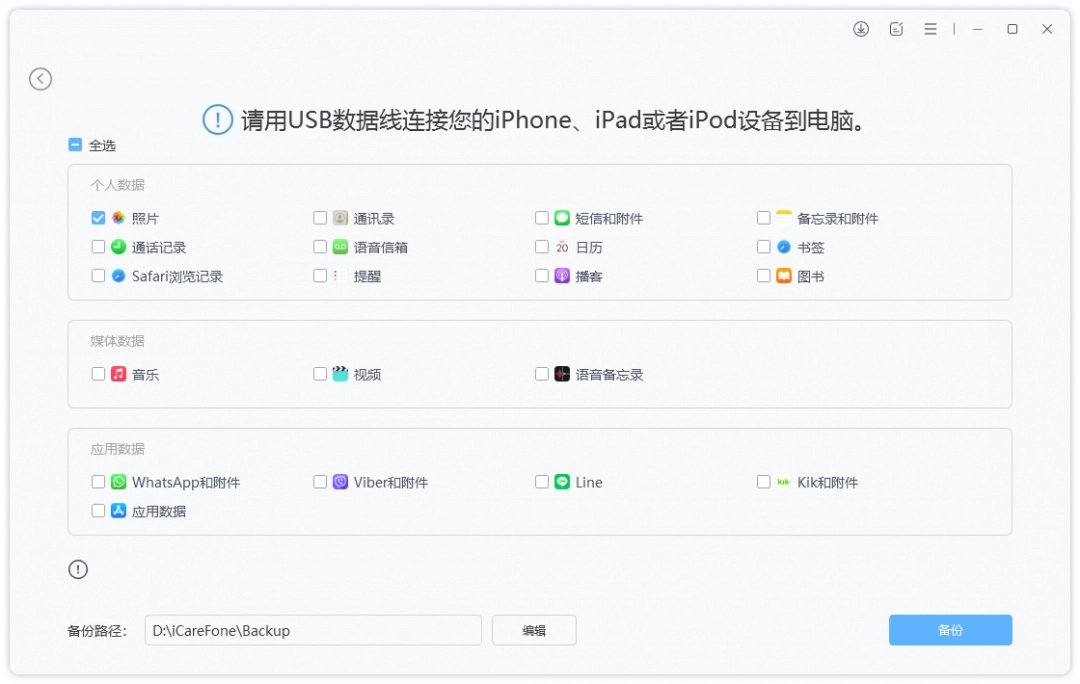Click the info icon above backup path

[x=78, y=569]
